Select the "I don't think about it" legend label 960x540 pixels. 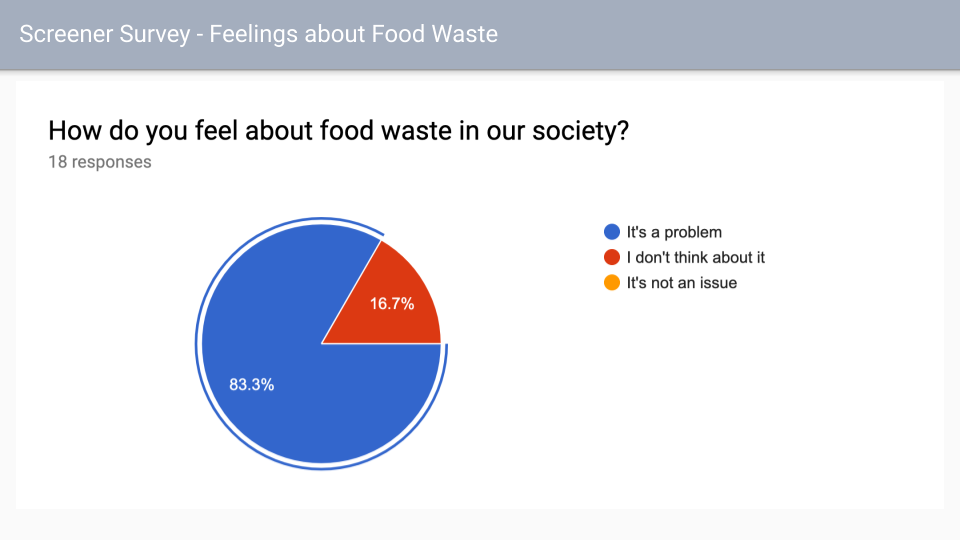pyautogui.click(x=696, y=257)
